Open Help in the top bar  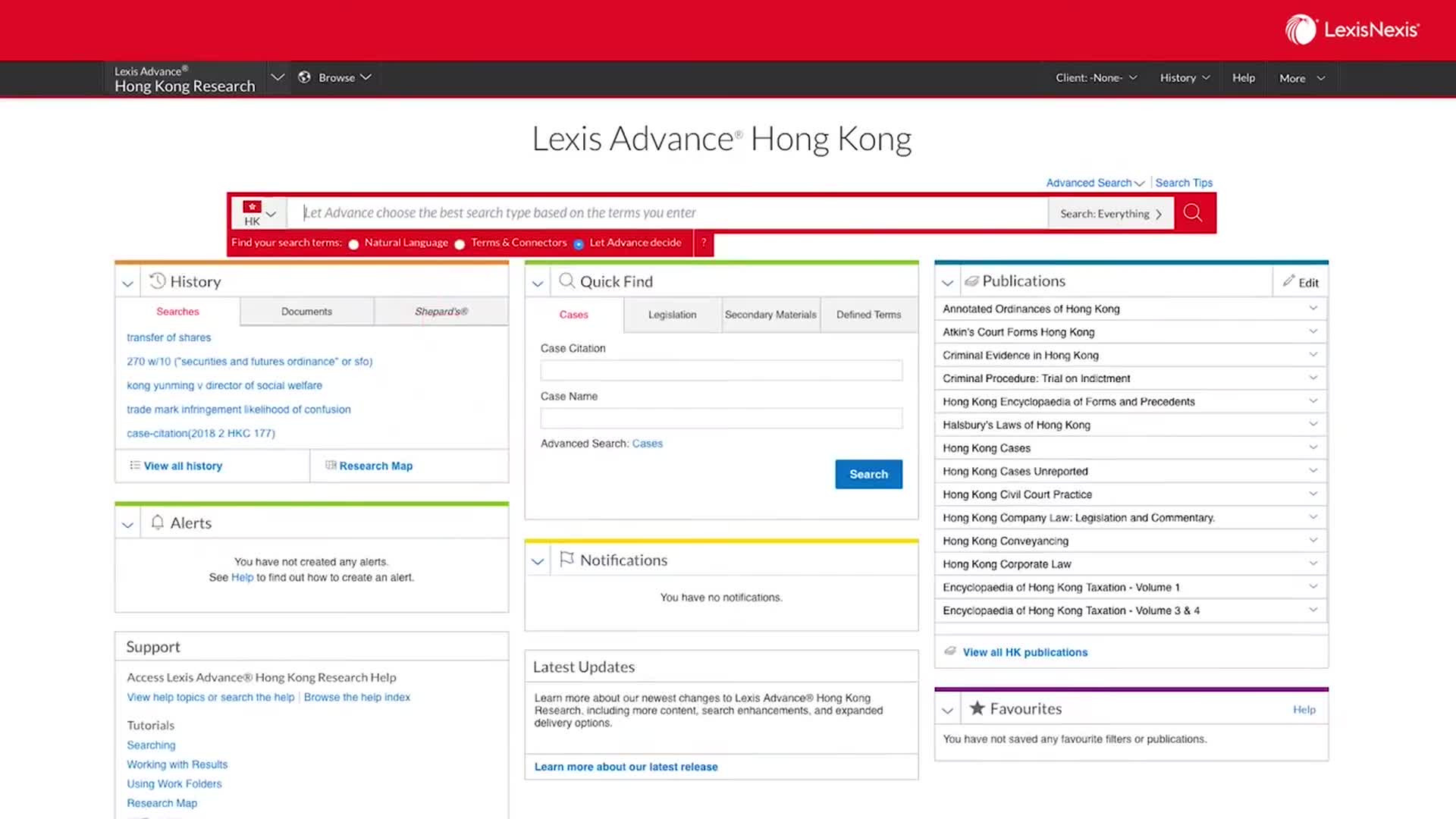point(1244,78)
